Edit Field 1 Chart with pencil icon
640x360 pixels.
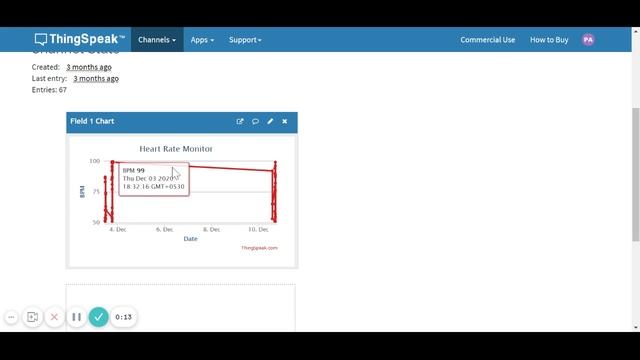(270, 121)
